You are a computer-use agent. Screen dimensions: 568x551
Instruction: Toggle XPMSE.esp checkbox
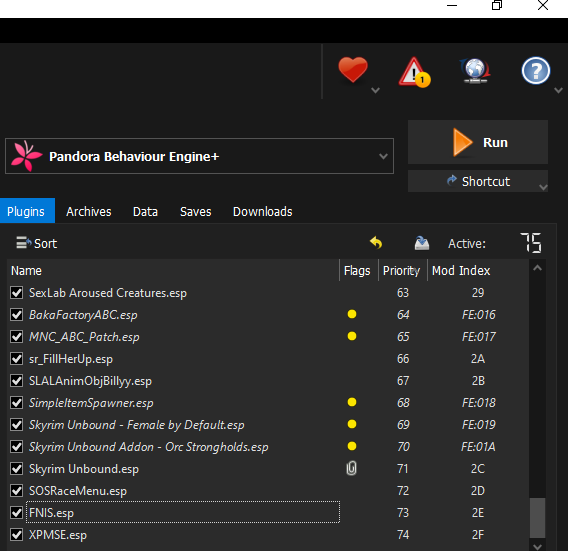click(x=17, y=535)
